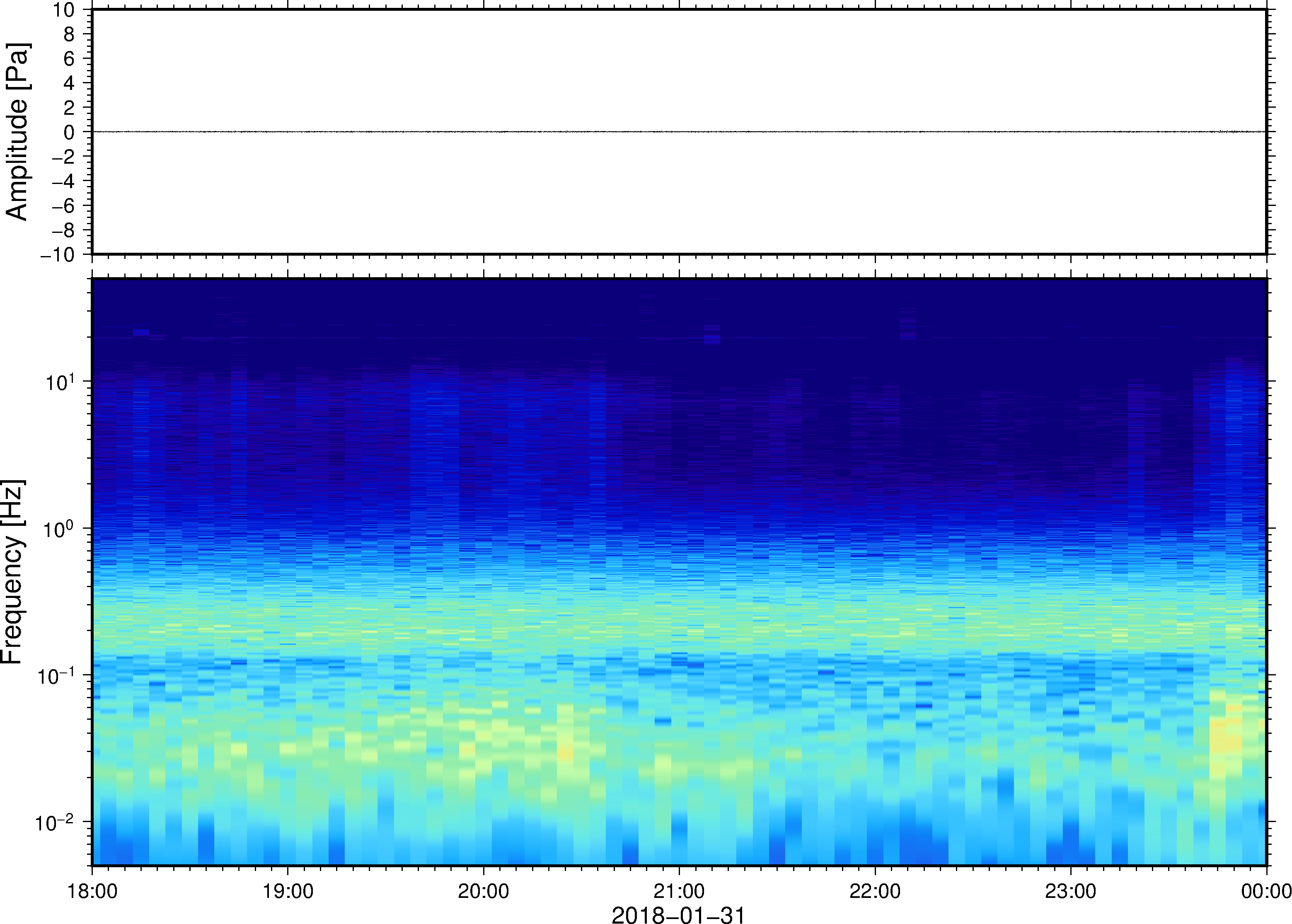Click the 18:00 time axis label
This screenshot has height=924, width=1292.
pyautogui.click(x=92, y=892)
